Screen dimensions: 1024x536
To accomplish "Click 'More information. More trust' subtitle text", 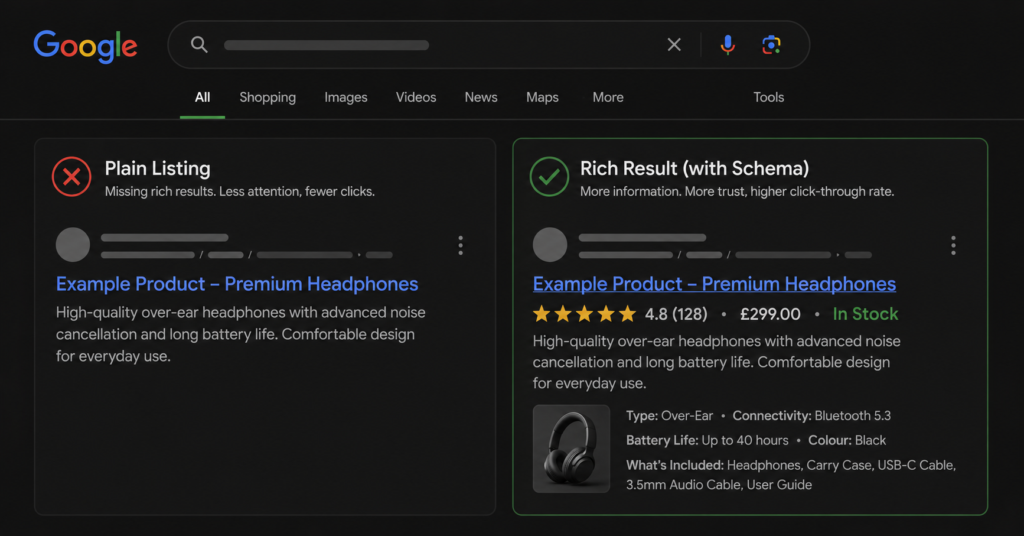I will pyautogui.click(x=737, y=191).
